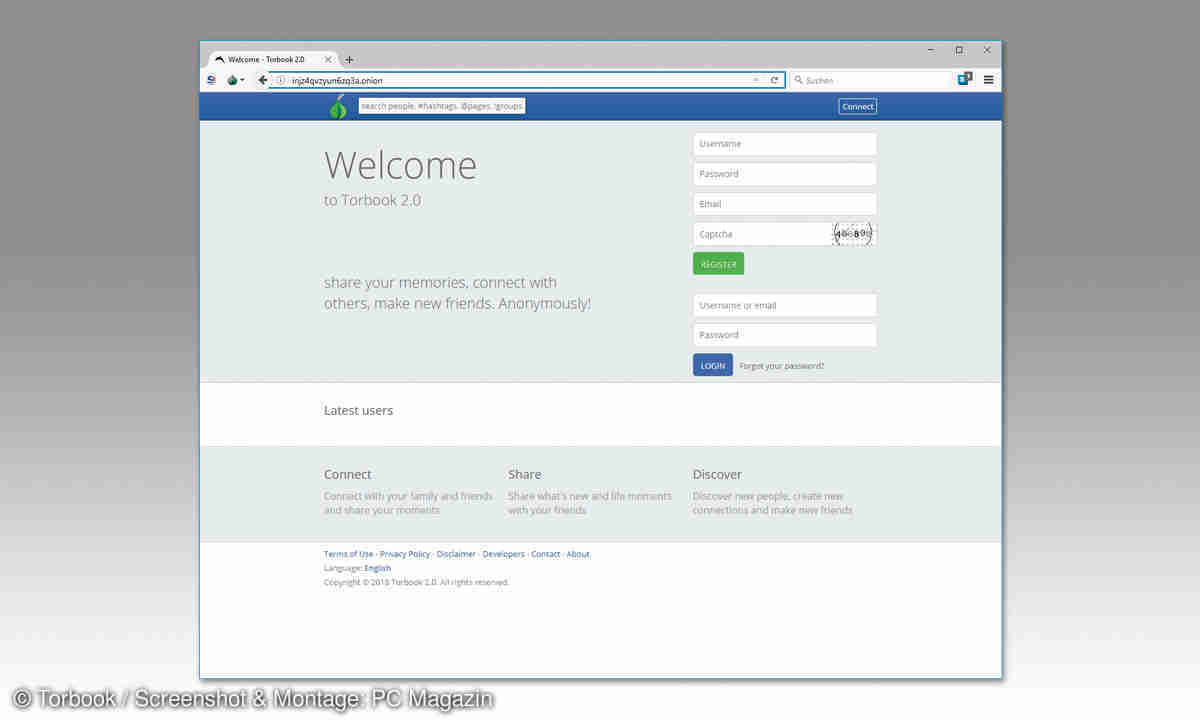Change language via the English link
The image size is (1200, 720).
coord(377,568)
